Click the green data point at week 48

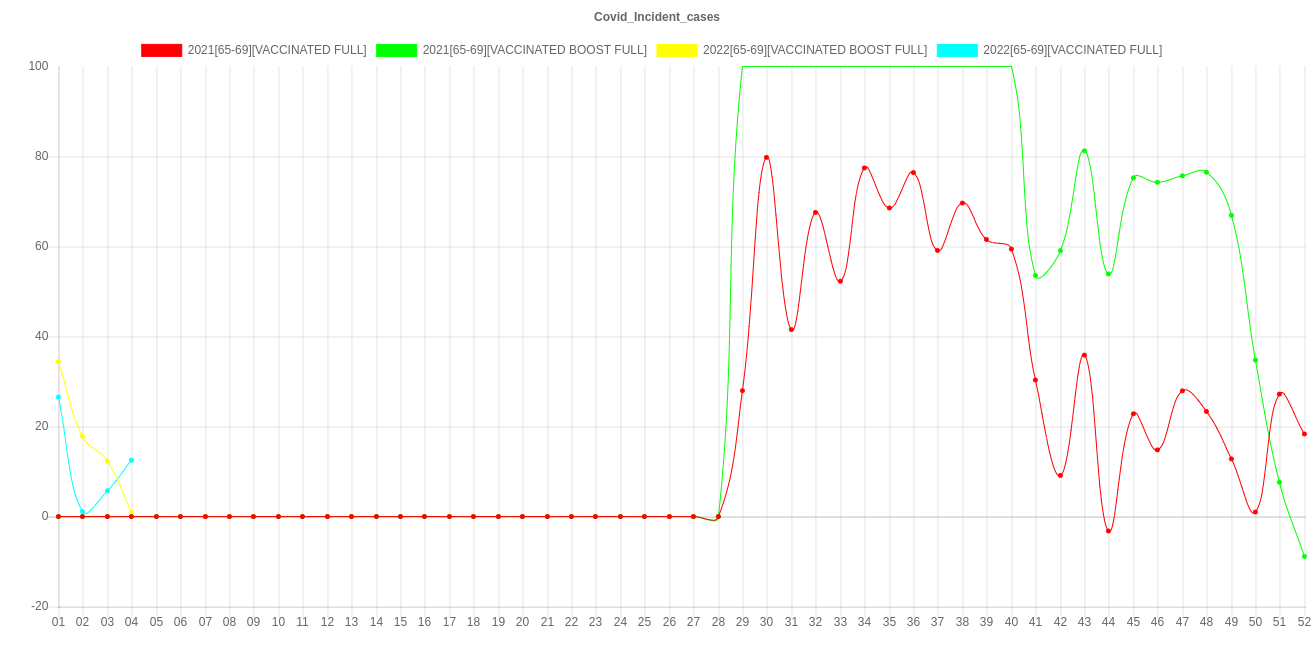click(x=1206, y=172)
